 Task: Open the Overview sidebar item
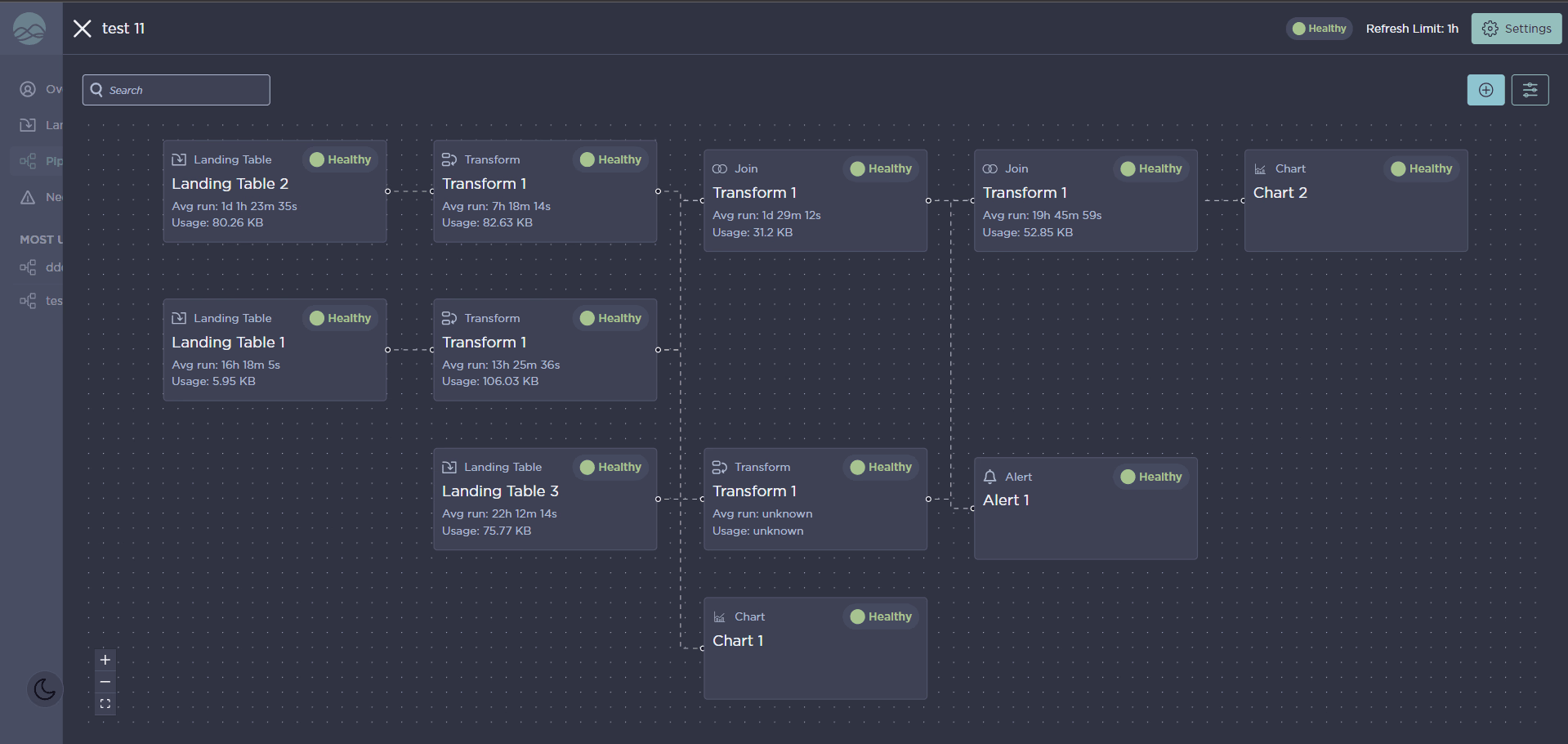point(29,89)
